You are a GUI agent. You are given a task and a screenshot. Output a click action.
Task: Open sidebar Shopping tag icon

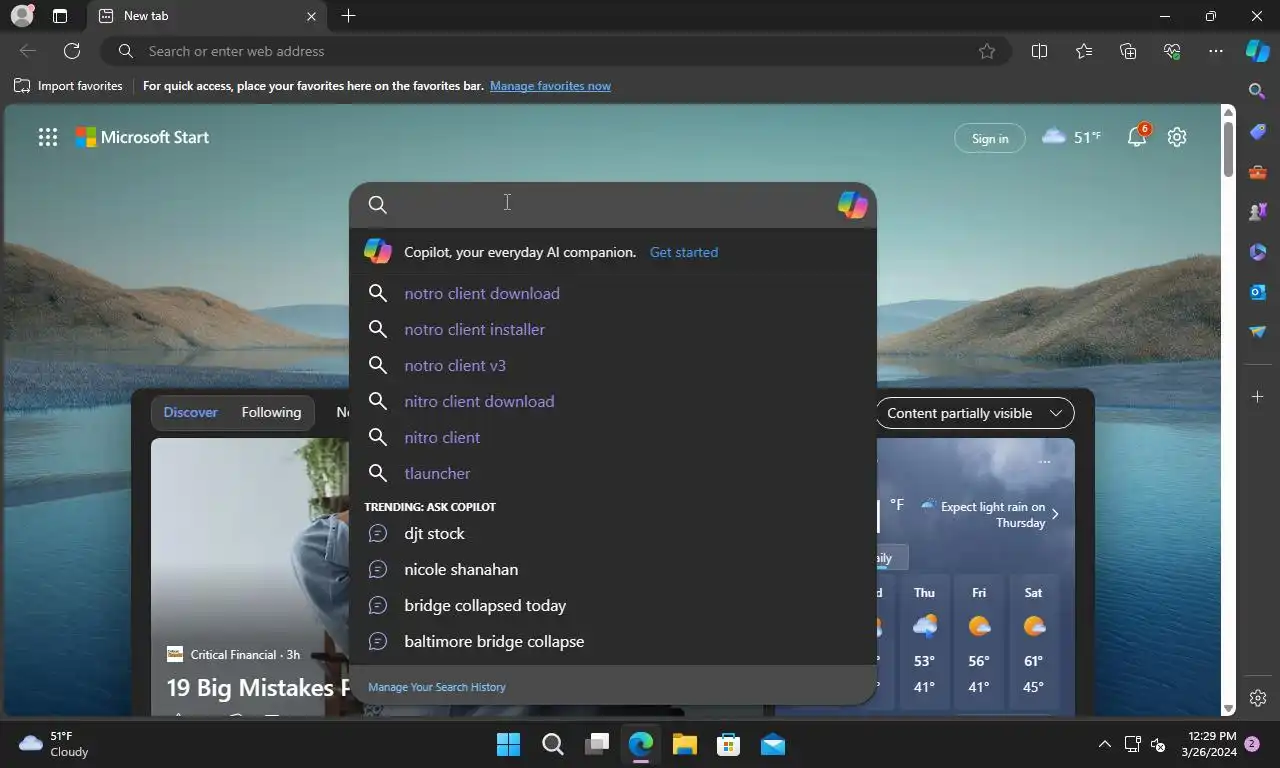coord(1258,132)
